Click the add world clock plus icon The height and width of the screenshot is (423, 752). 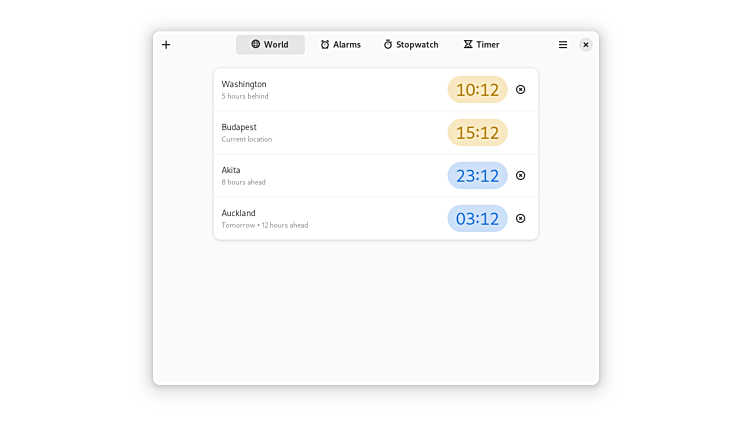166,45
